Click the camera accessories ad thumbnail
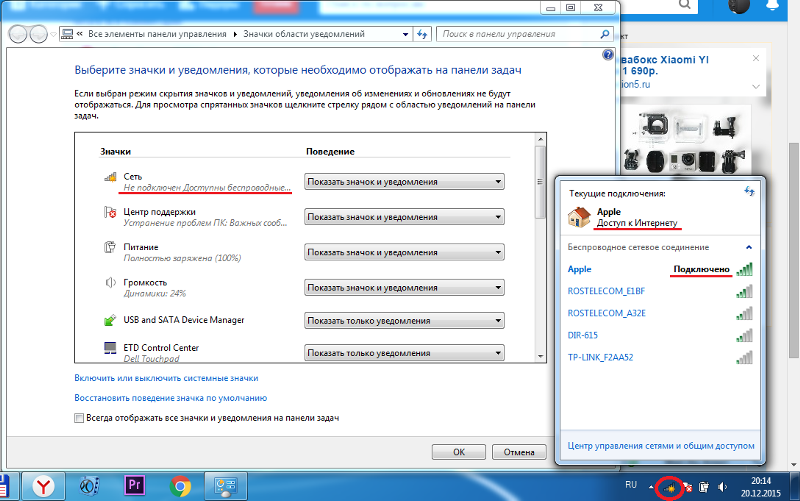The height and width of the screenshot is (501, 800). 685,139
